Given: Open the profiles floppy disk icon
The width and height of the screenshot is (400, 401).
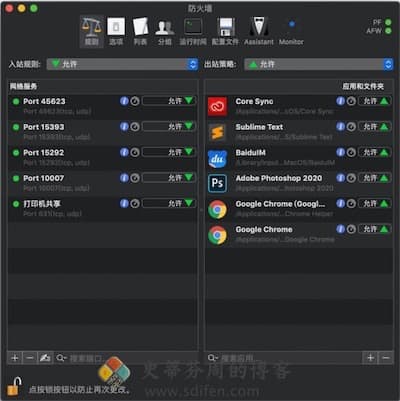Looking at the screenshot, I should [225, 31].
